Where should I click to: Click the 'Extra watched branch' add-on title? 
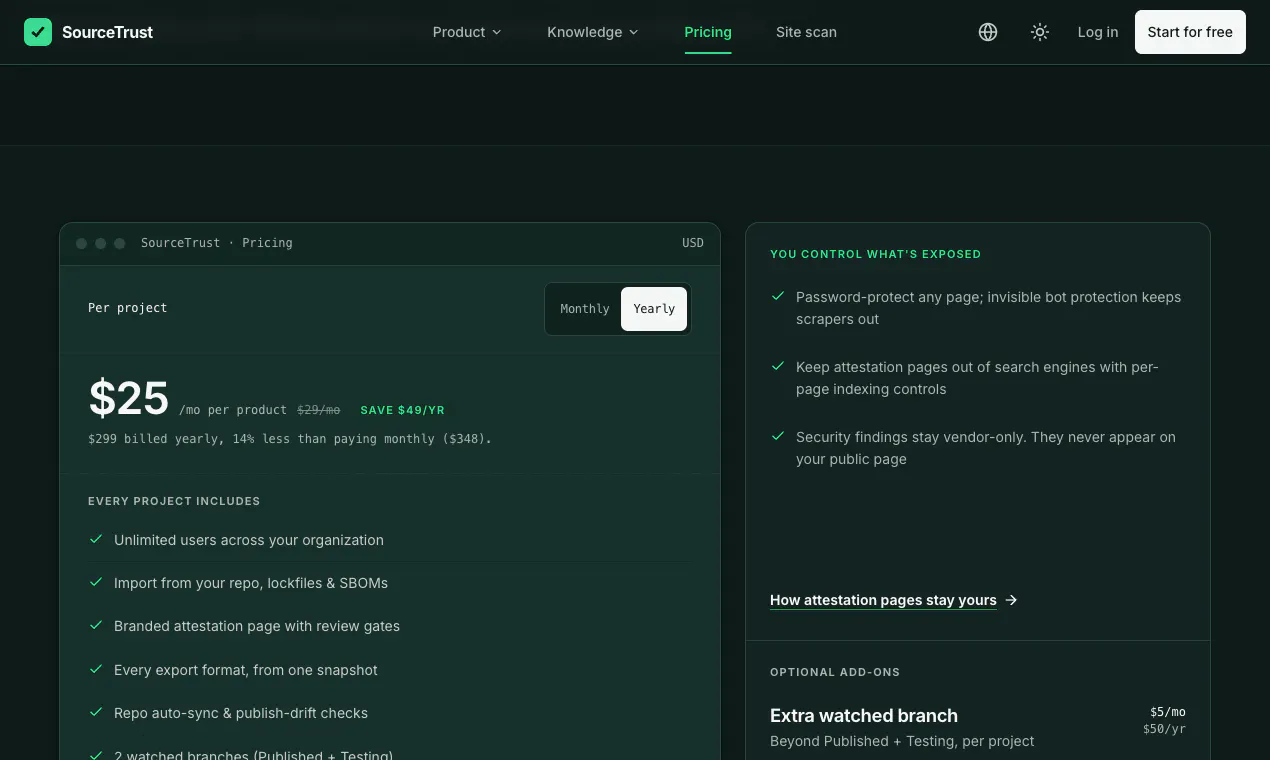(864, 716)
